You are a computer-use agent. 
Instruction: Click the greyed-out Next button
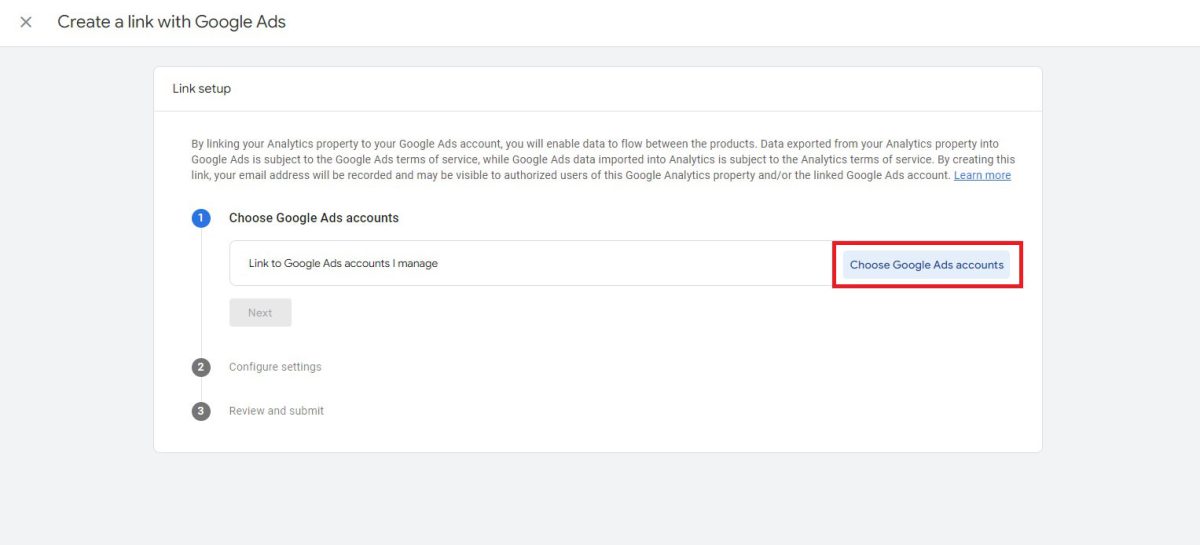tap(260, 313)
